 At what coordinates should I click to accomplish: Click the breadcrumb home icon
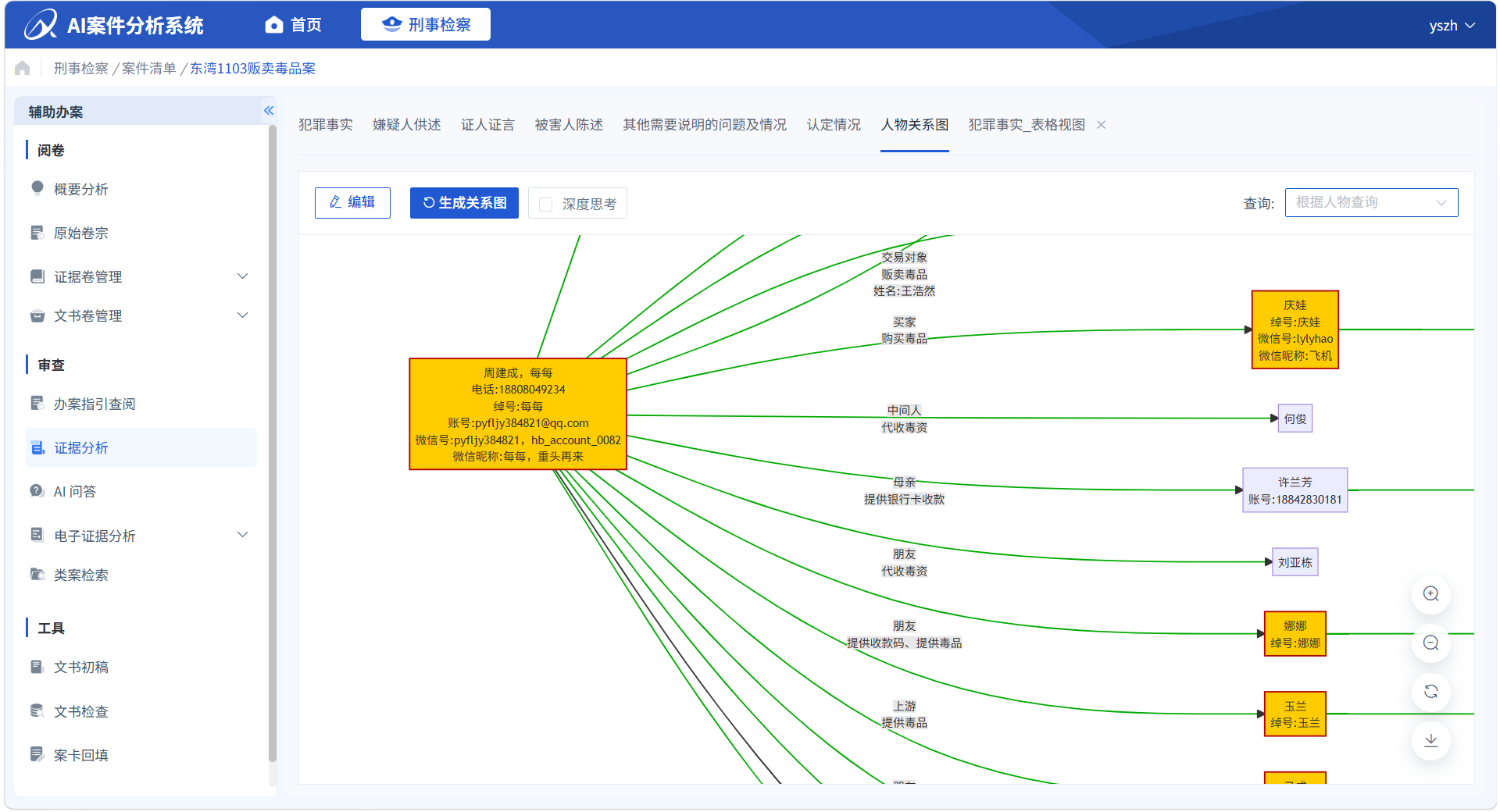coord(23,69)
